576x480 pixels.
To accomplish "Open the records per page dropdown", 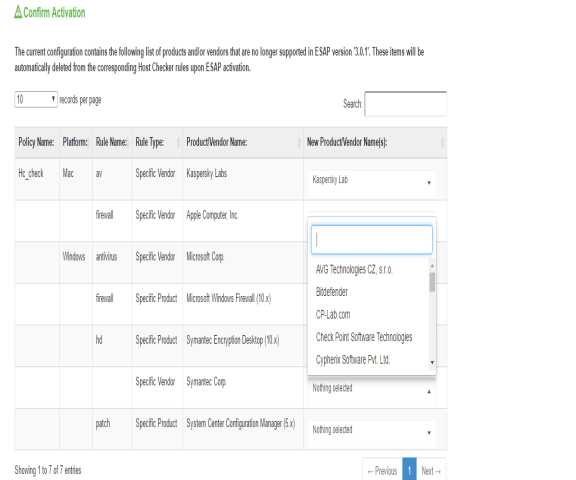I will click(x=36, y=100).
